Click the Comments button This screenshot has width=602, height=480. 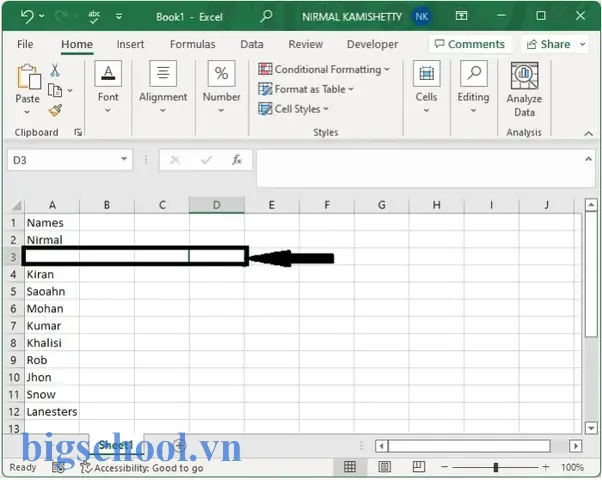[470, 44]
